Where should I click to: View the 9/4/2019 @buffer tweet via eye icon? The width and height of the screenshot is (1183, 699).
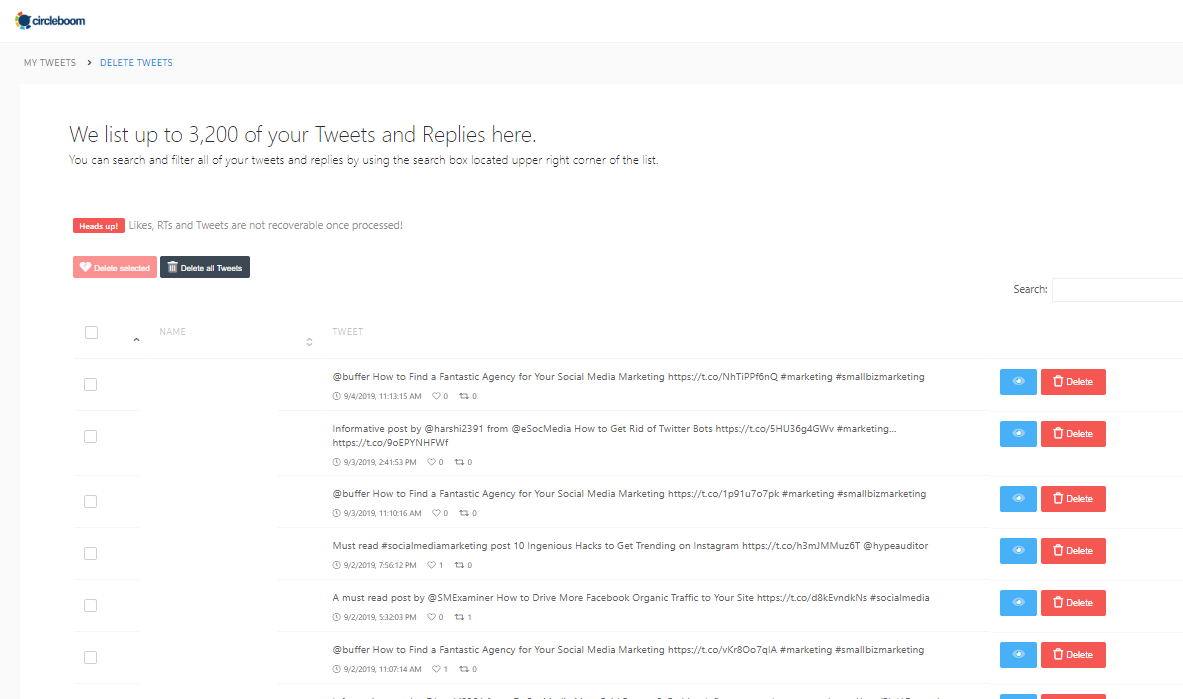[x=1018, y=382]
